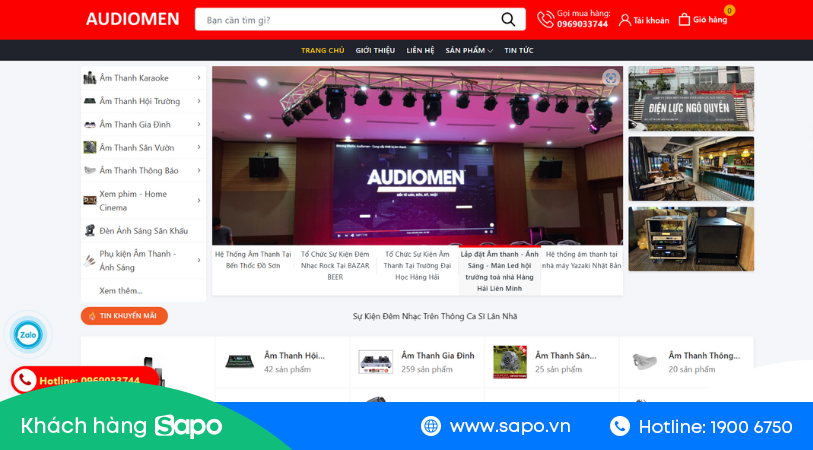Expand the Phụ kiện Âm Thanh arrow
Image resolution: width=813 pixels, height=450 pixels.
(x=199, y=260)
